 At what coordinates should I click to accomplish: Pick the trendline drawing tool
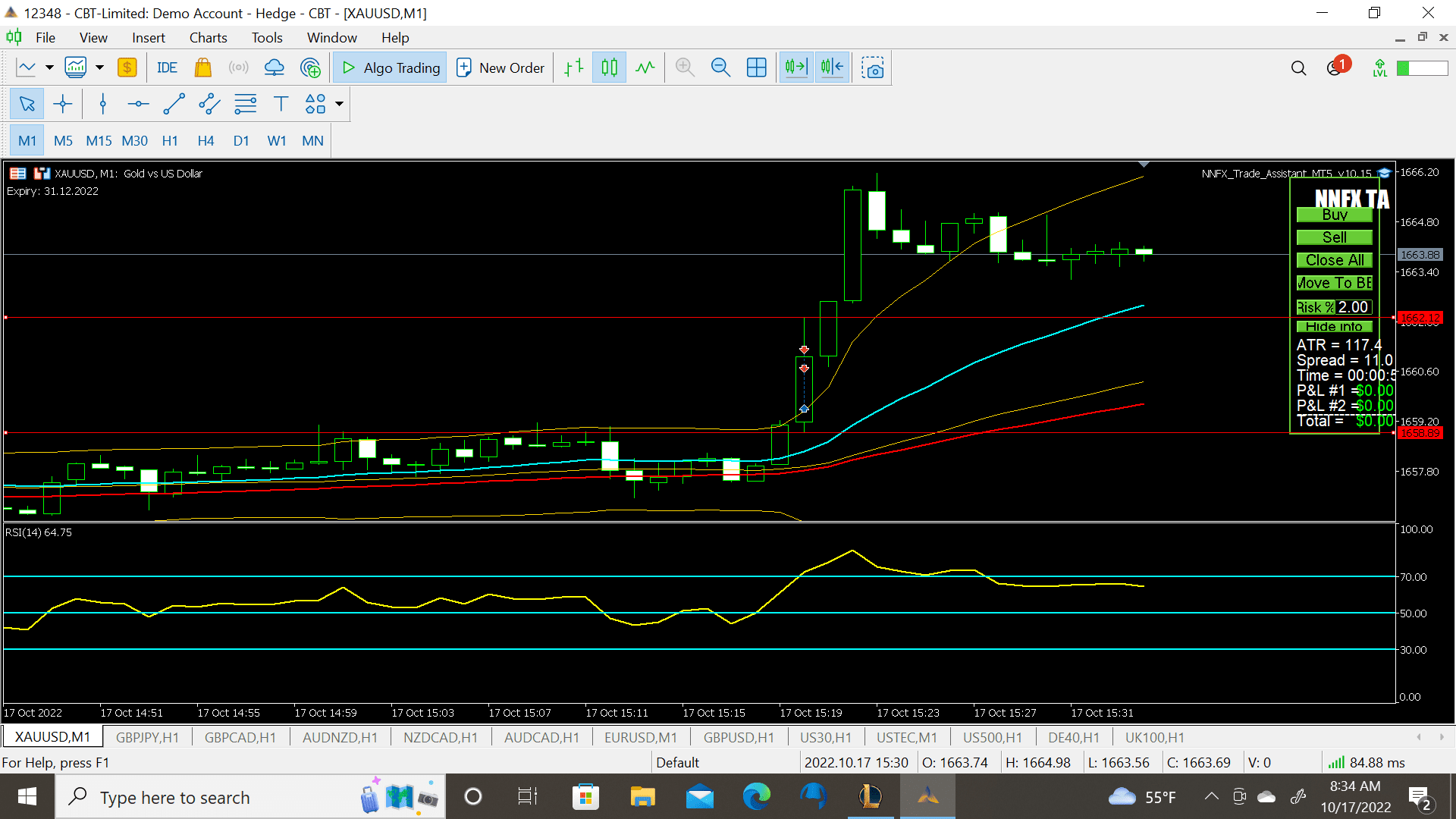click(174, 104)
